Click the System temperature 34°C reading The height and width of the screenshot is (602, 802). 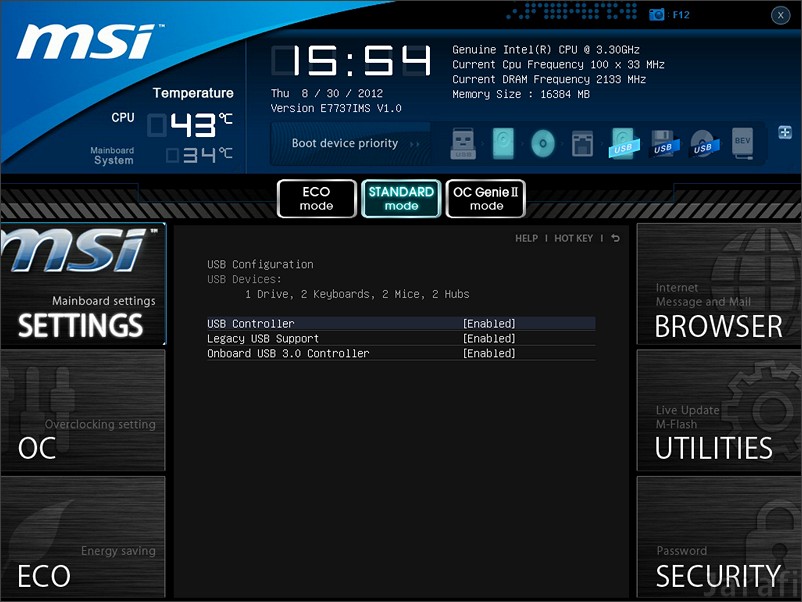click(199, 154)
